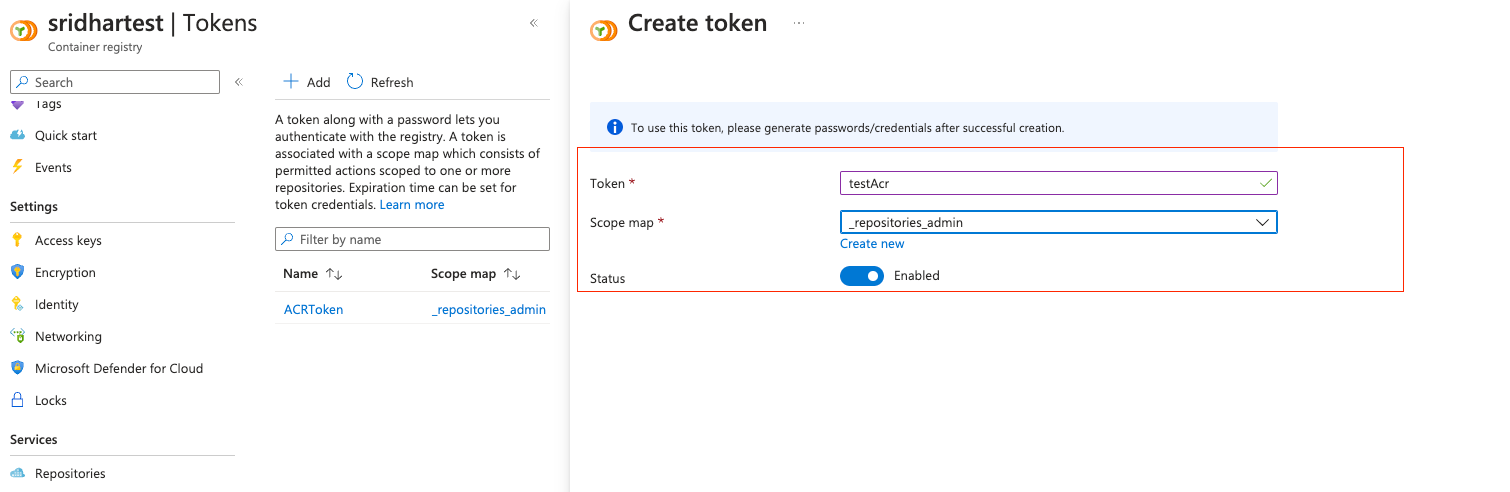
Task: Click the Token name input field
Action: point(1050,183)
